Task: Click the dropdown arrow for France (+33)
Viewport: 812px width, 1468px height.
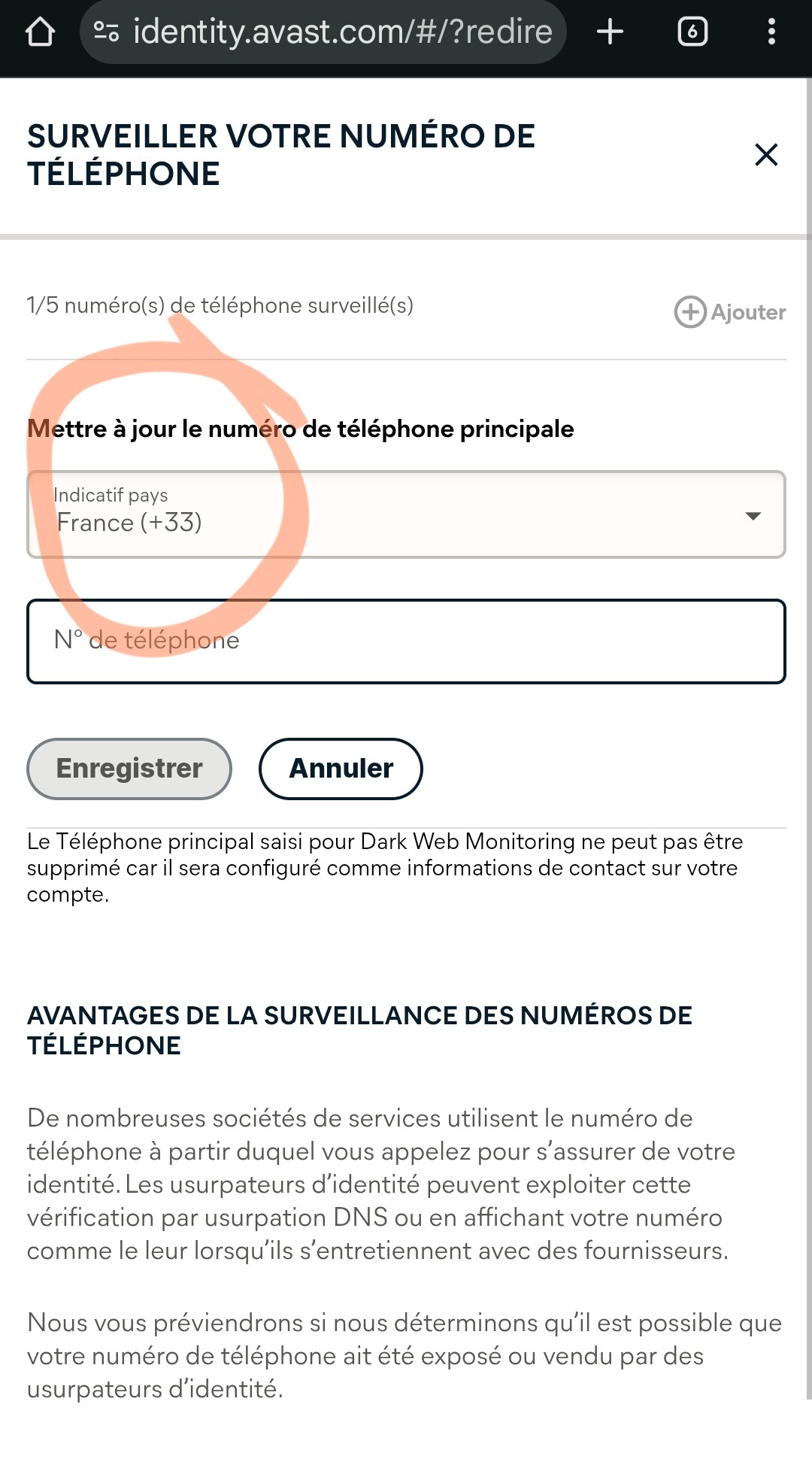Action: [753, 516]
